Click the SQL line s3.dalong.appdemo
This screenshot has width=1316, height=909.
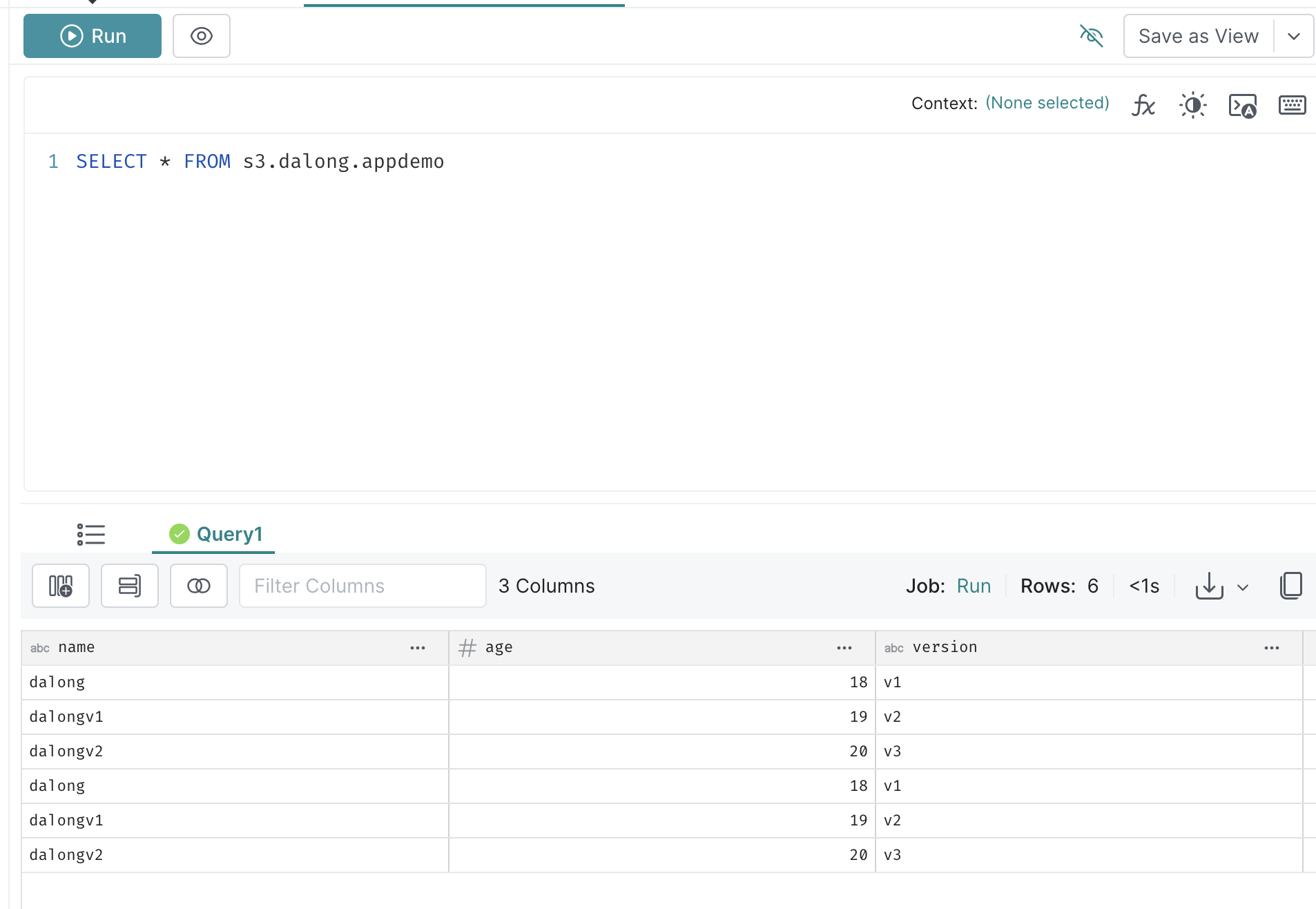343,162
